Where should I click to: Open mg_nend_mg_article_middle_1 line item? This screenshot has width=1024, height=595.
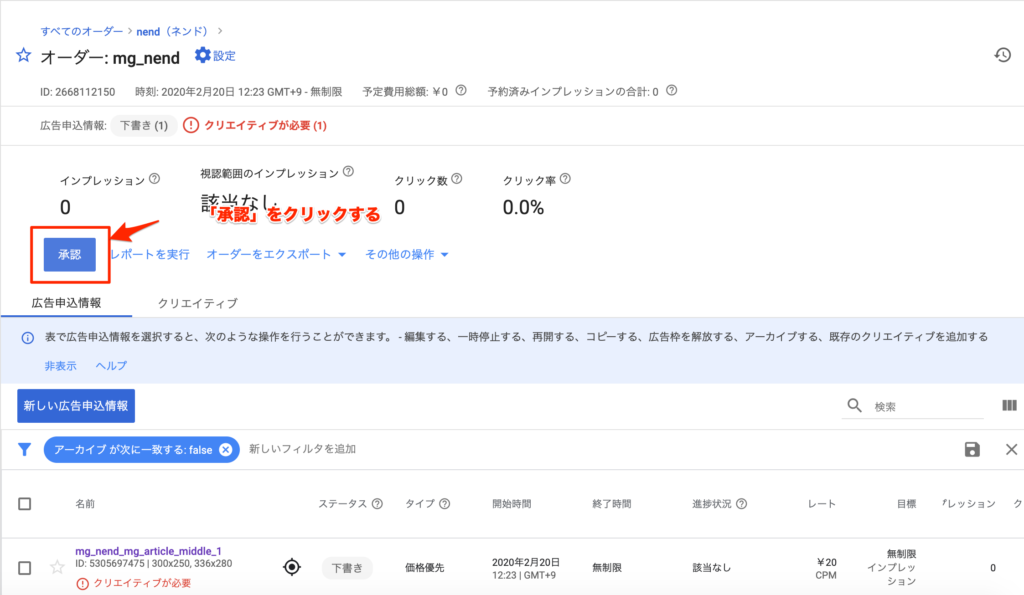click(x=148, y=551)
